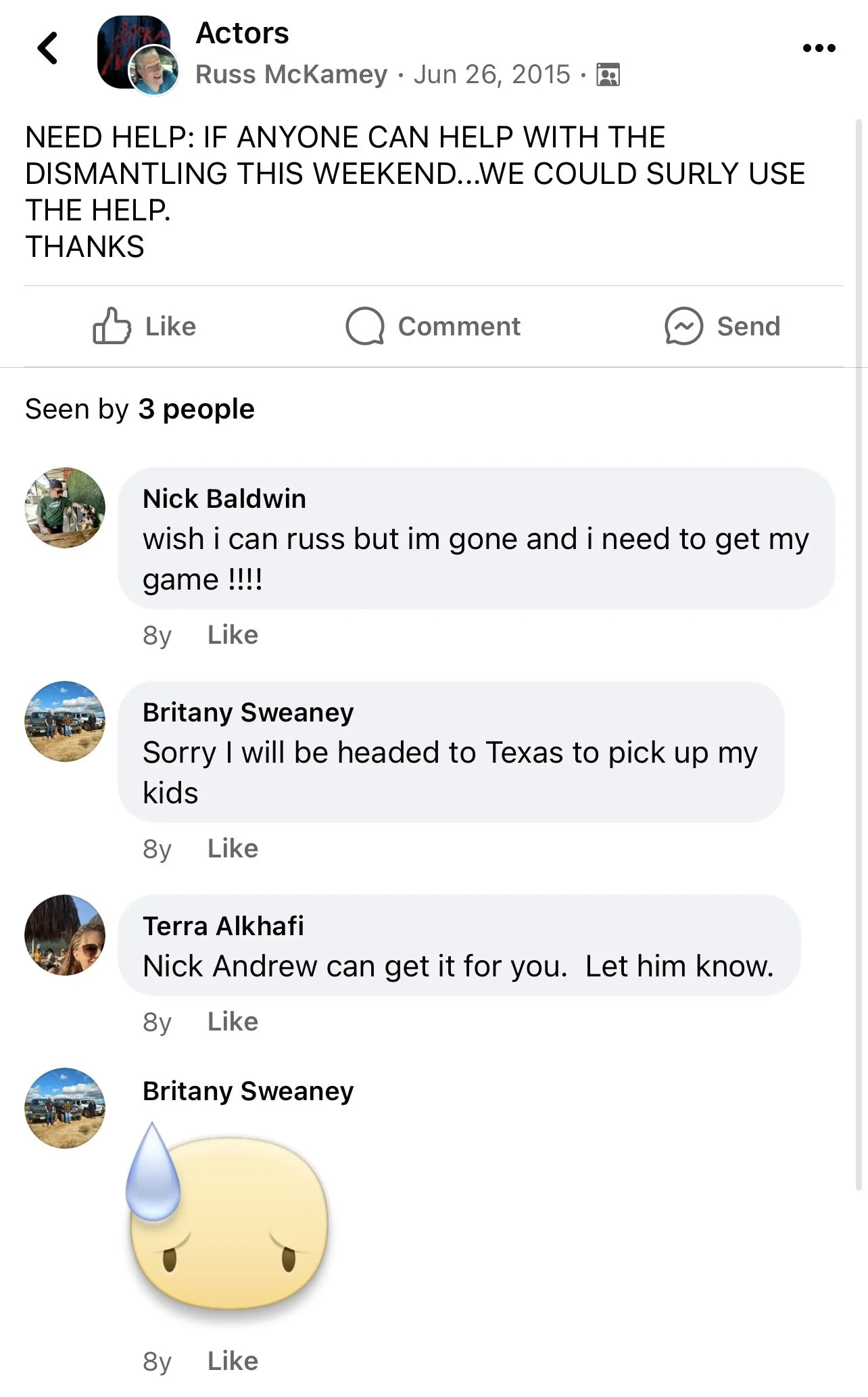Viewport: 868px width, 1397px height.
Task: Open Russ McKamey's profile link
Action: [x=291, y=74]
